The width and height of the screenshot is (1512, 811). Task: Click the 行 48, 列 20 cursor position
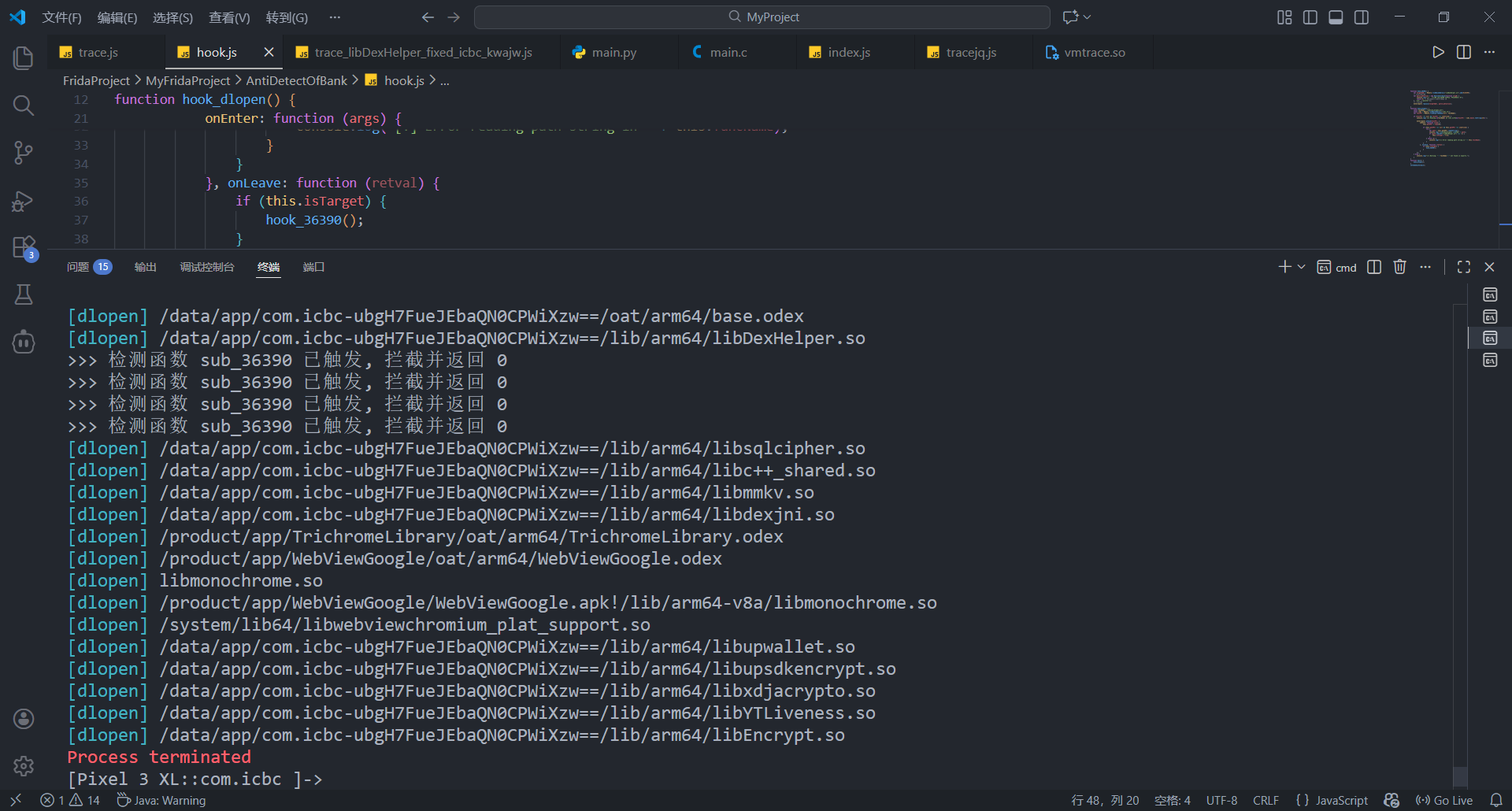tap(1105, 800)
